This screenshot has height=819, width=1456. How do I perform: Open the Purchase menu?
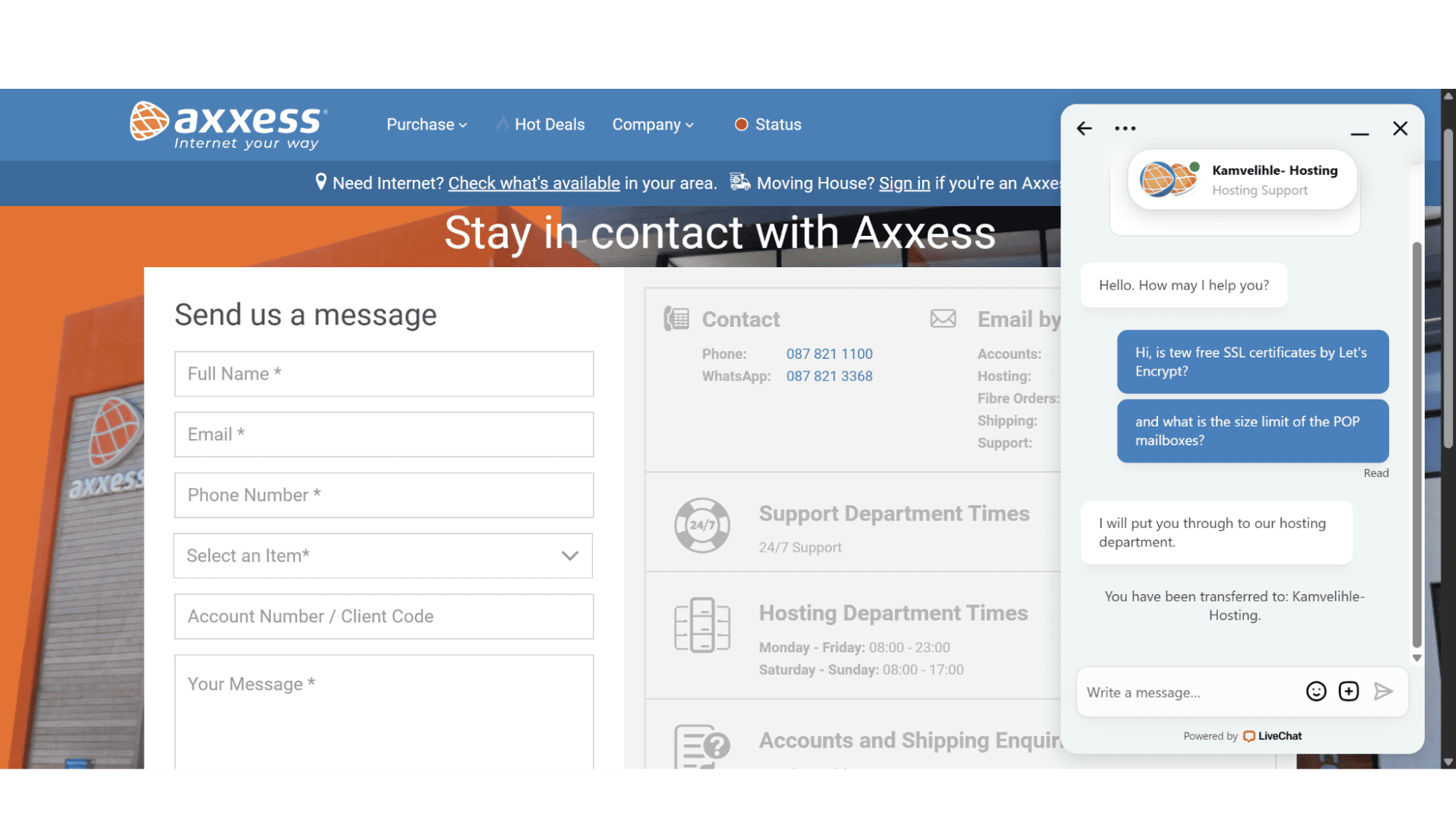coord(427,124)
